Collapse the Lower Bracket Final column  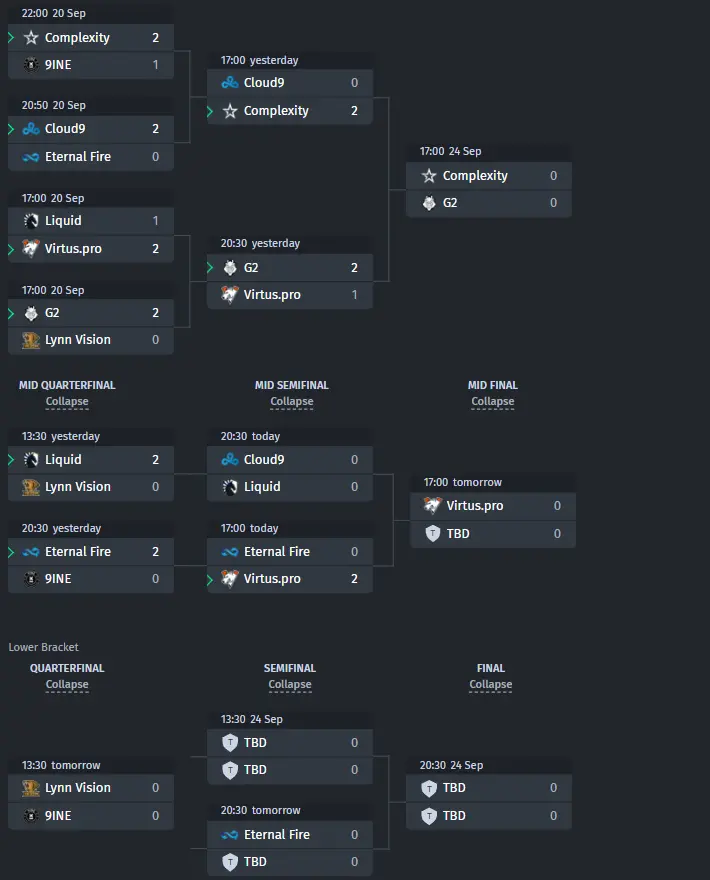(x=491, y=684)
